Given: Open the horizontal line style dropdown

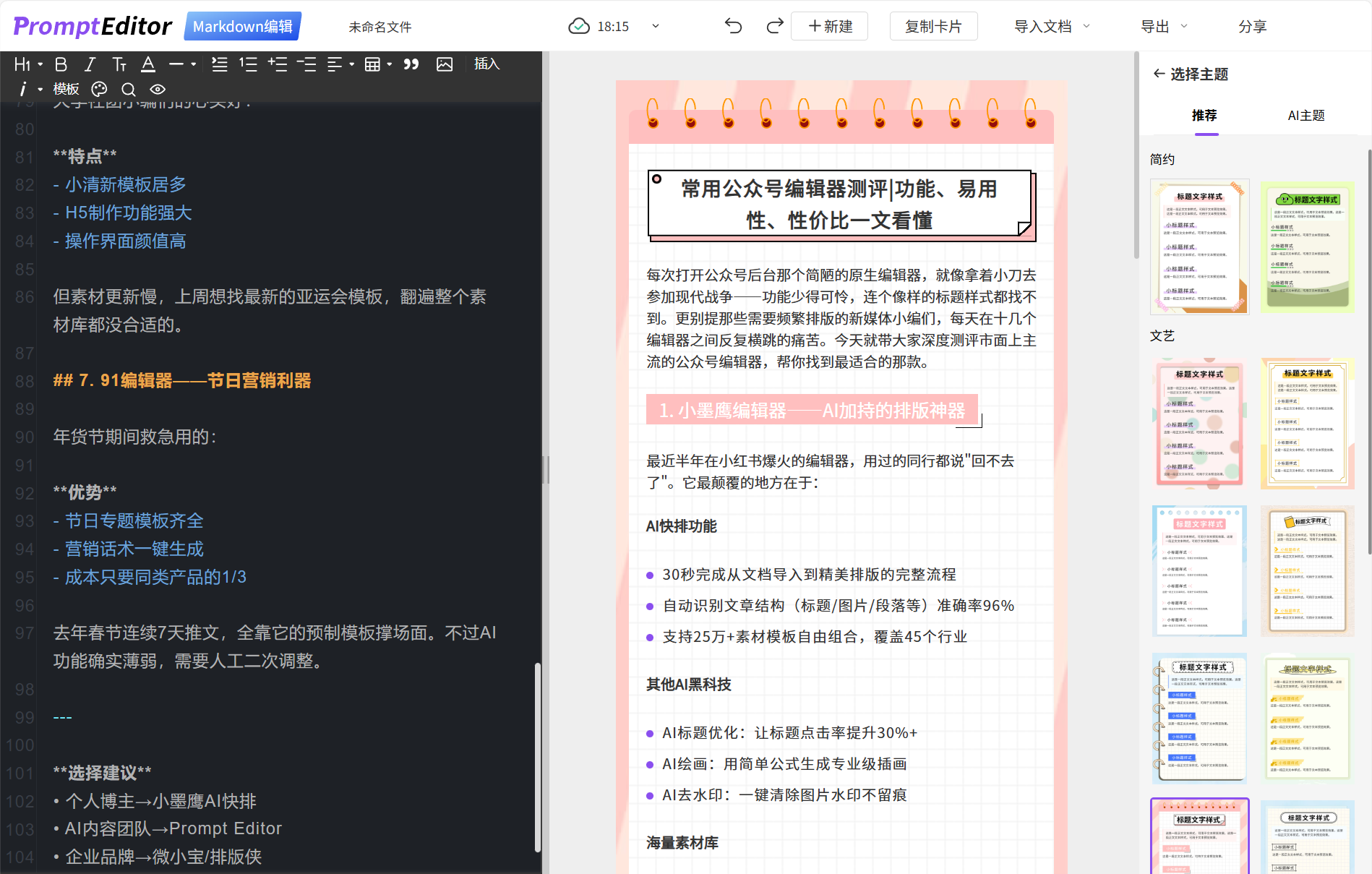Looking at the screenshot, I should (x=182, y=64).
